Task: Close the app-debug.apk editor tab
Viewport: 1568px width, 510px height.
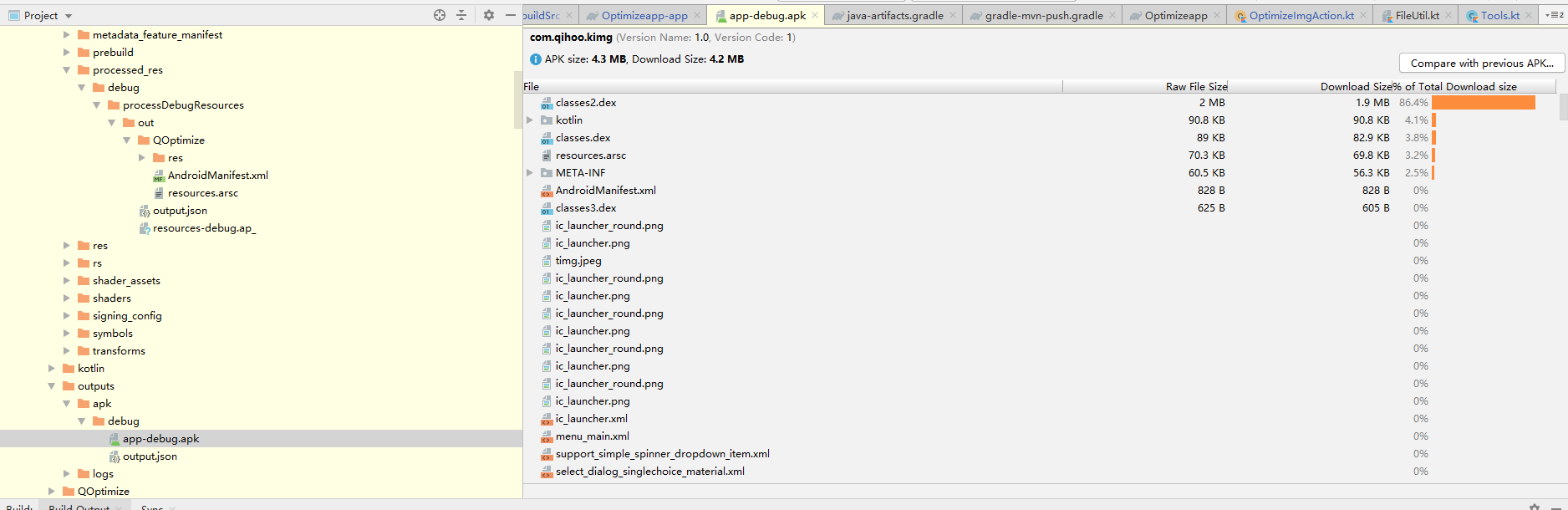Action: tap(815, 15)
